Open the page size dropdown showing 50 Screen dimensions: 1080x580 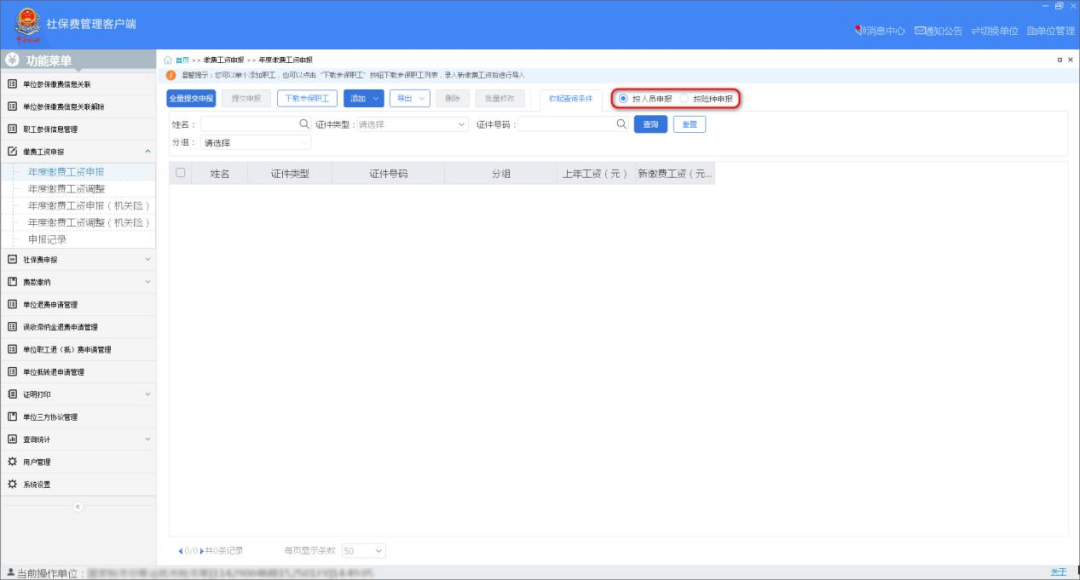click(363, 551)
